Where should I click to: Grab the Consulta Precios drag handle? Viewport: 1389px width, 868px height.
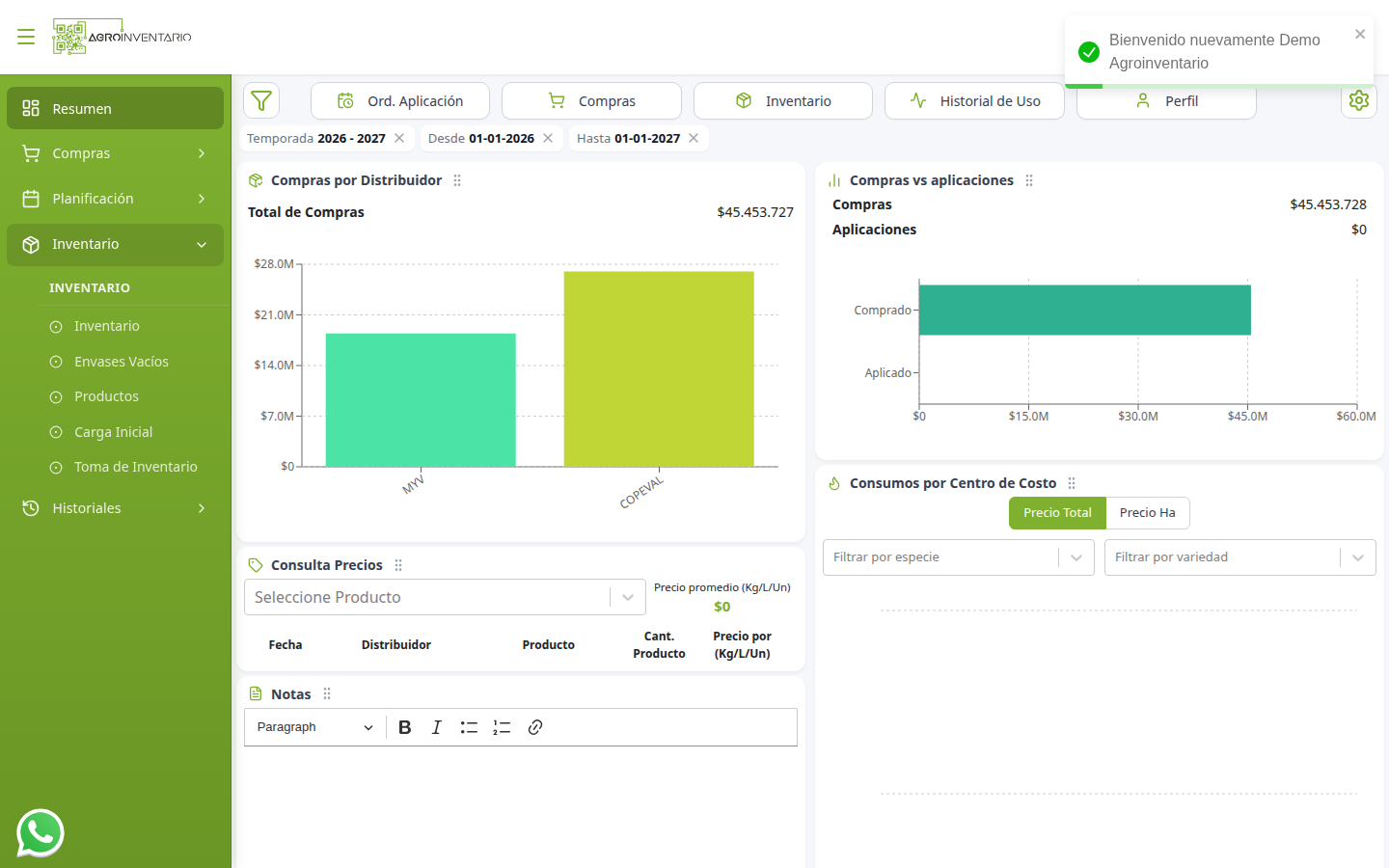[398, 565]
